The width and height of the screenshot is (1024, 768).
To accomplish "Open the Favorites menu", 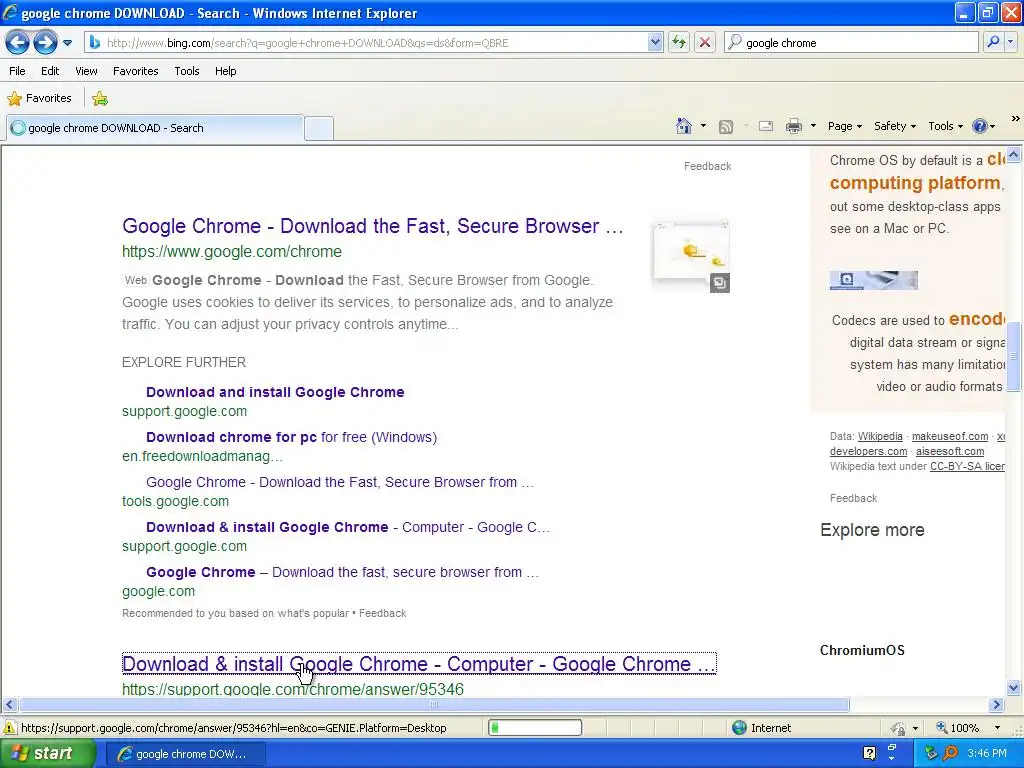I will click(x=136, y=71).
